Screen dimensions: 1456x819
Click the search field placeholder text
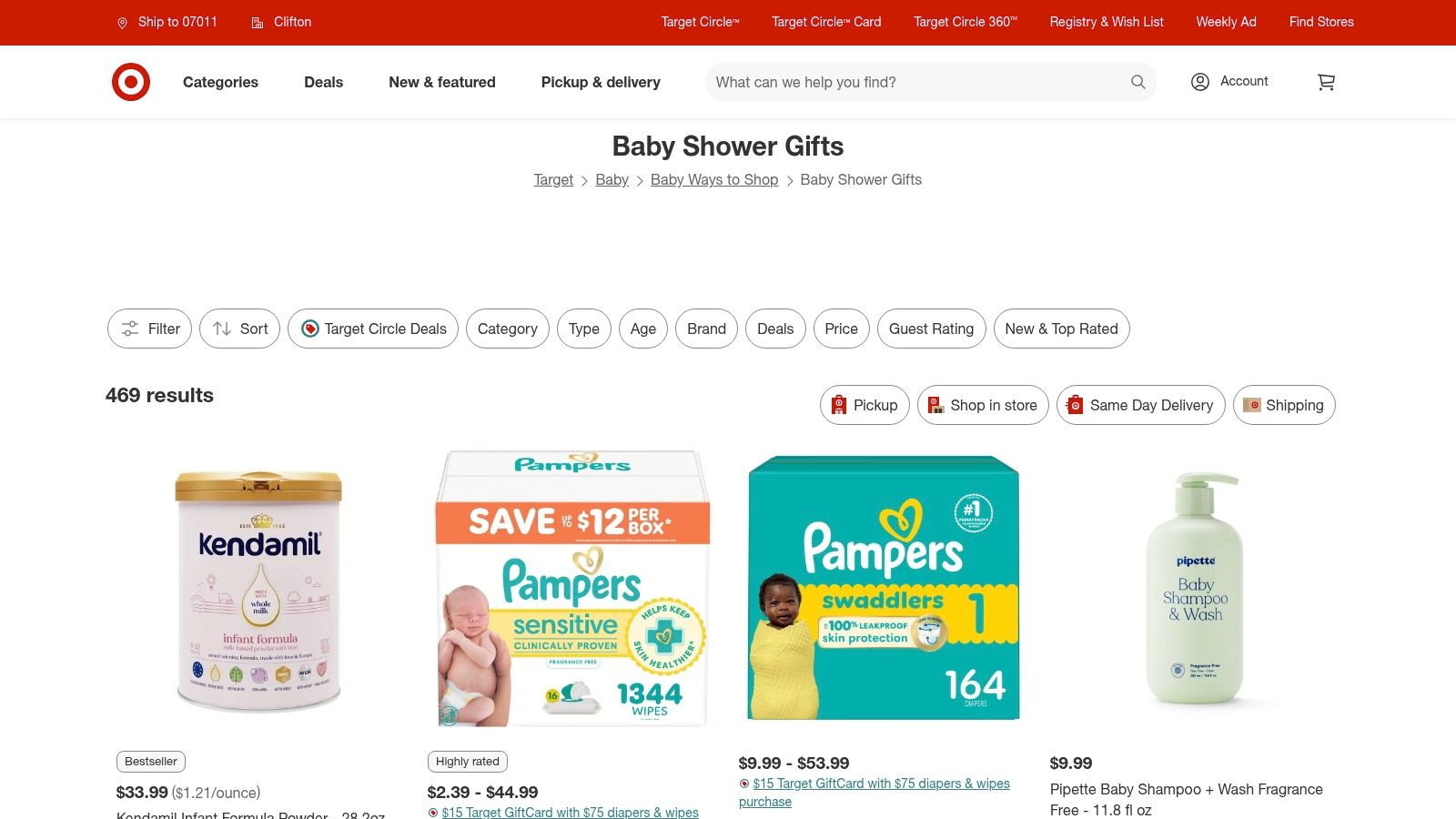(x=805, y=82)
